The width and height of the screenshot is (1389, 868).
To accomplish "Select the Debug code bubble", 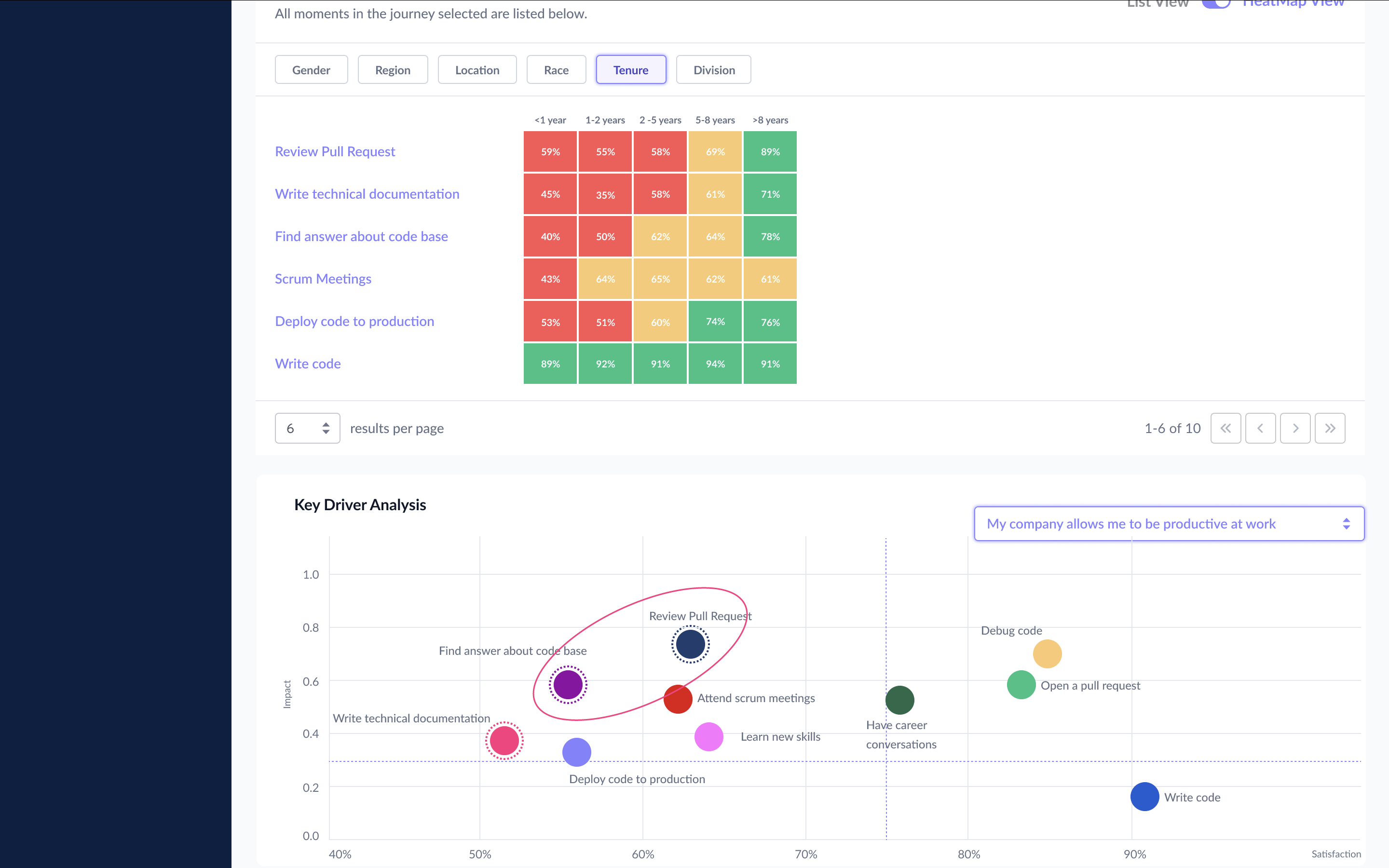I will pos(1047,654).
